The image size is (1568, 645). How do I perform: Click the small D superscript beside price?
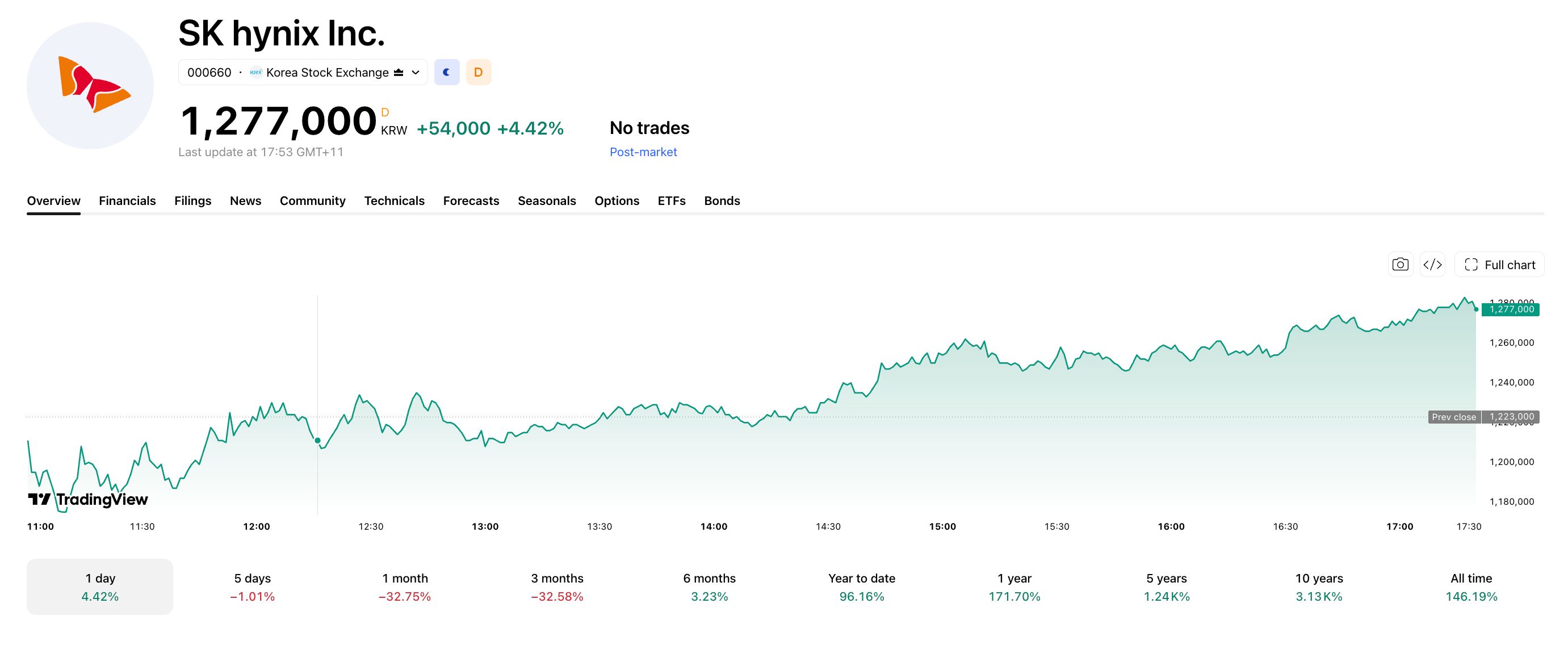tap(385, 112)
